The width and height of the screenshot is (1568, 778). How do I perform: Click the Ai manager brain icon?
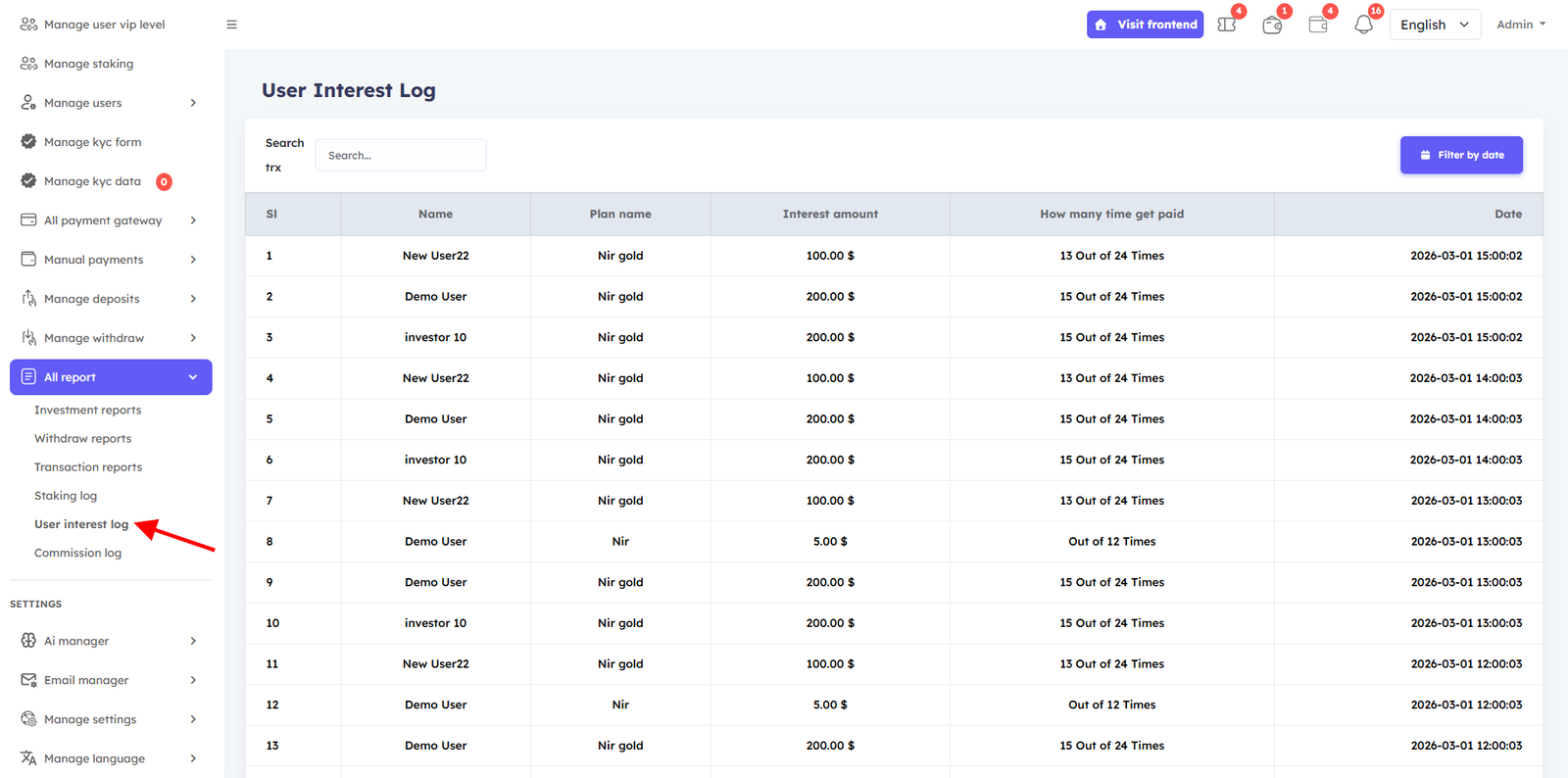pos(28,641)
